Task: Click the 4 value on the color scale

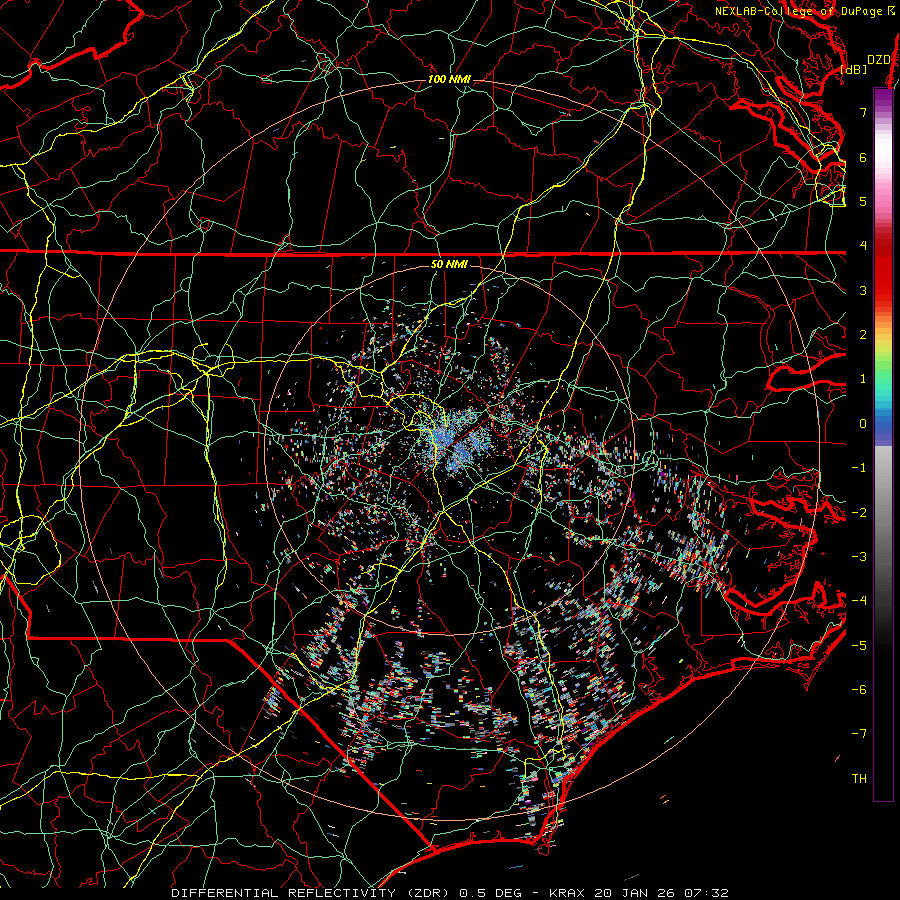Action: click(863, 246)
